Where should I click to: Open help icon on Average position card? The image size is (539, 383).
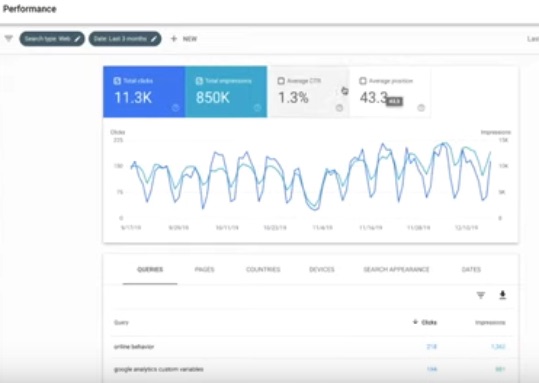point(421,108)
